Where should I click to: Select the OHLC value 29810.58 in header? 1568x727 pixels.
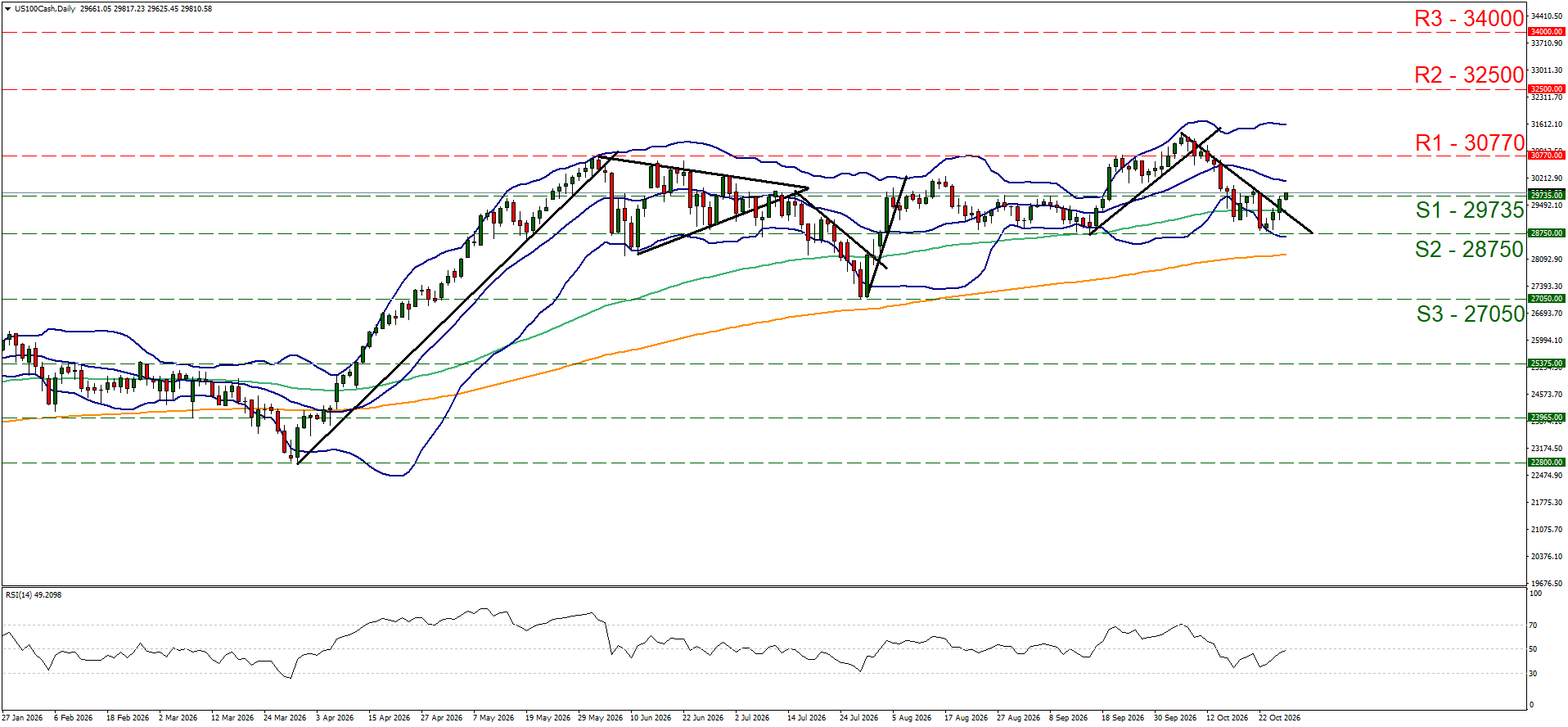[x=195, y=9]
